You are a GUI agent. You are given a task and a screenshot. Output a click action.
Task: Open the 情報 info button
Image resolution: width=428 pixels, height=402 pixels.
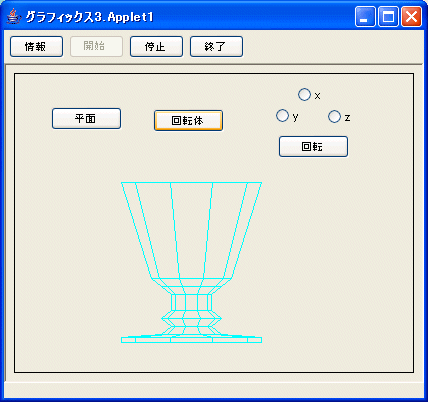[x=36, y=47]
